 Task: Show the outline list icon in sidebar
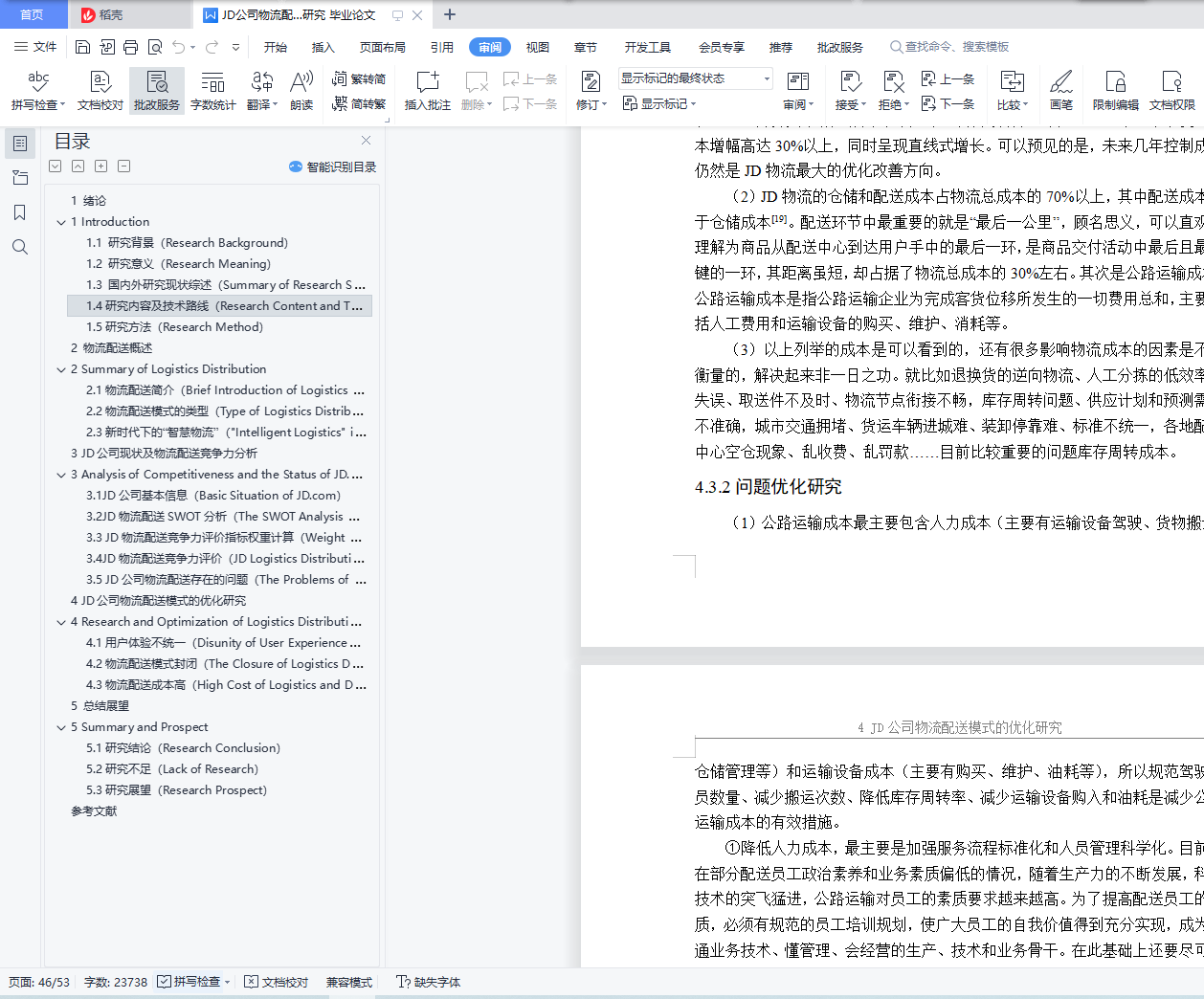pyautogui.click(x=20, y=144)
